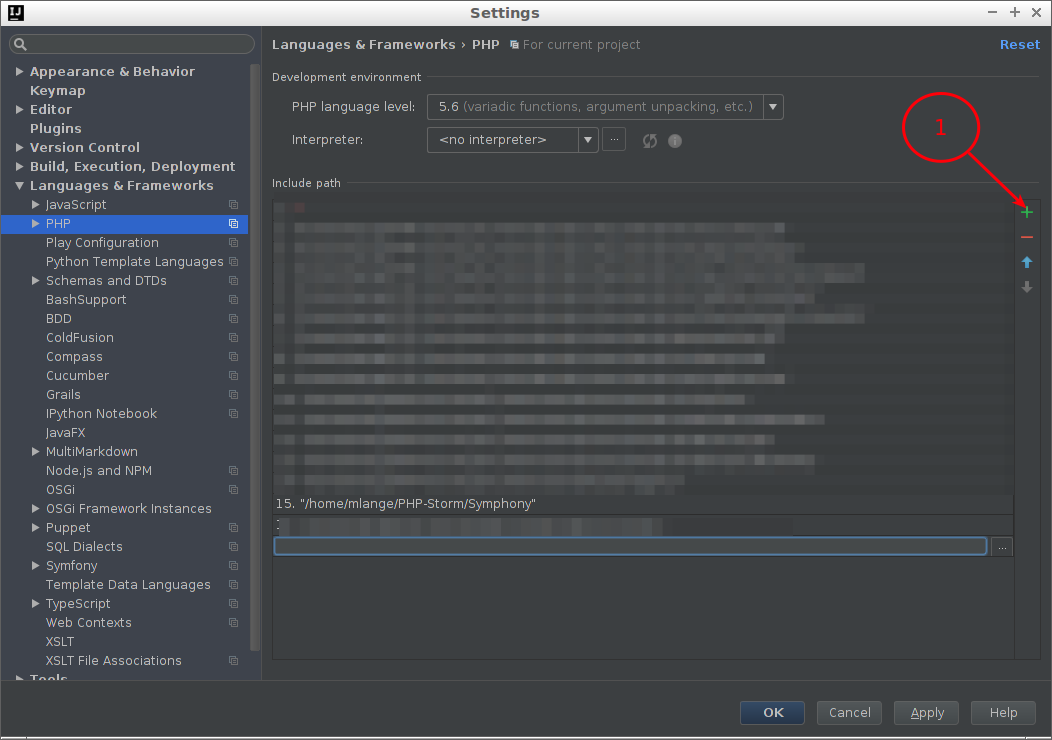
Task: Collapse Languages & Frameworks section
Action: (19, 185)
